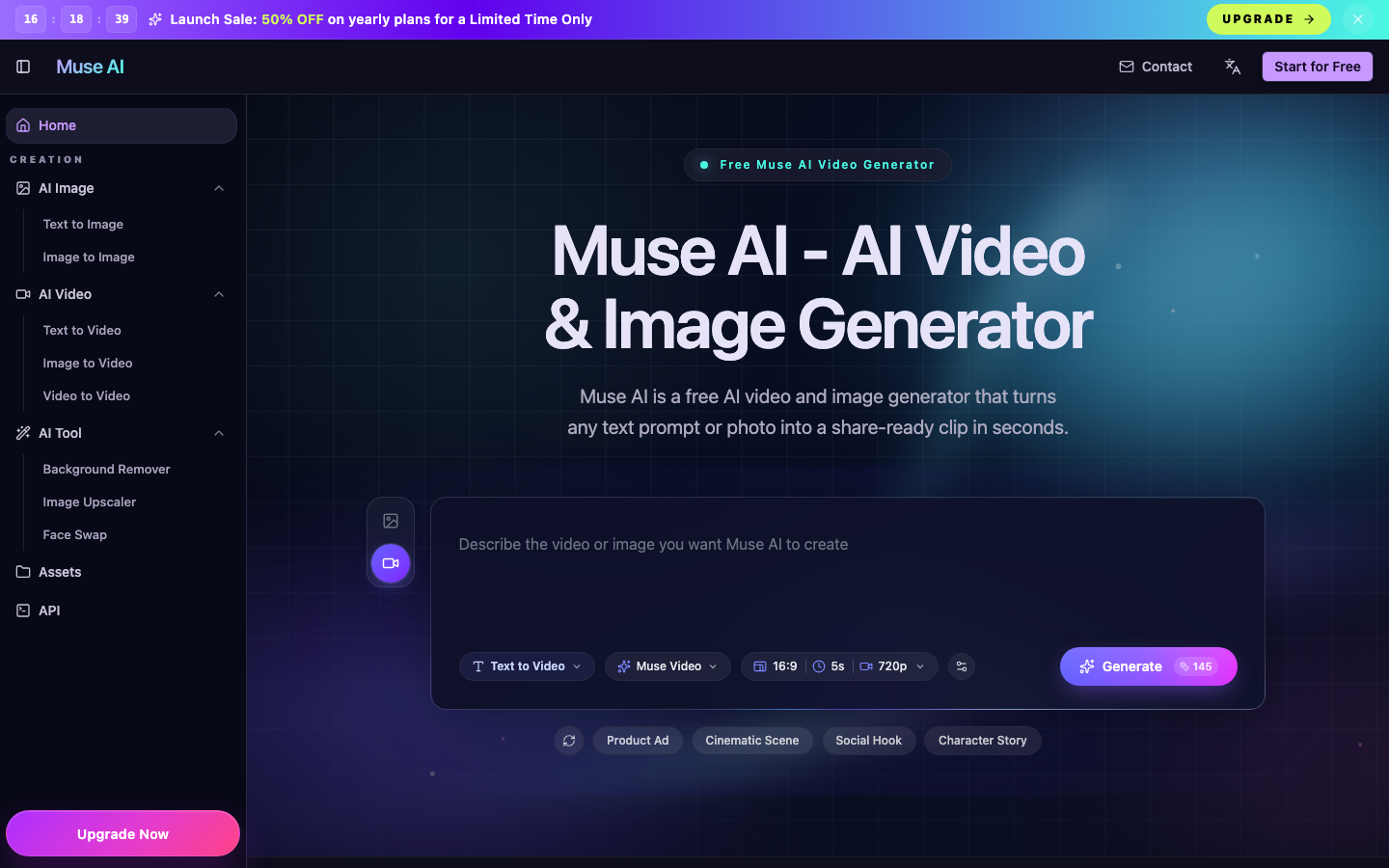Go to Home in the sidebar
This screenshot has width=1389, height=868.
[122, 125]
